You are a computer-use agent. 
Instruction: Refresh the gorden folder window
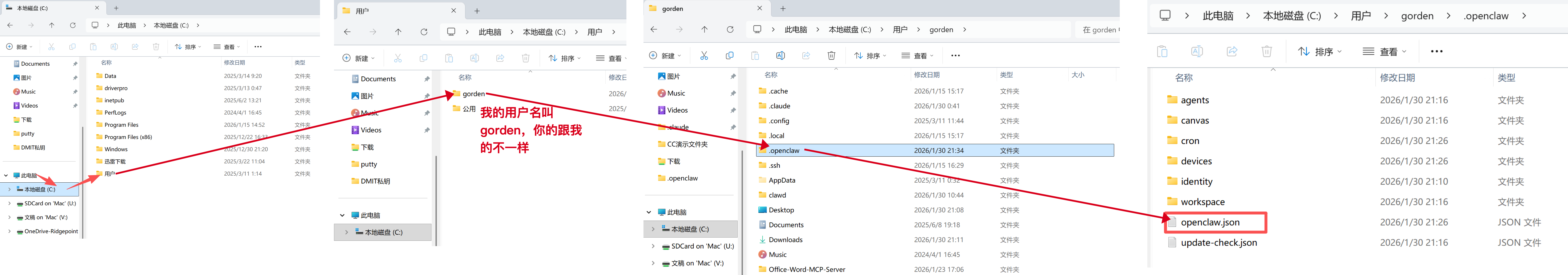pos(730,29)
